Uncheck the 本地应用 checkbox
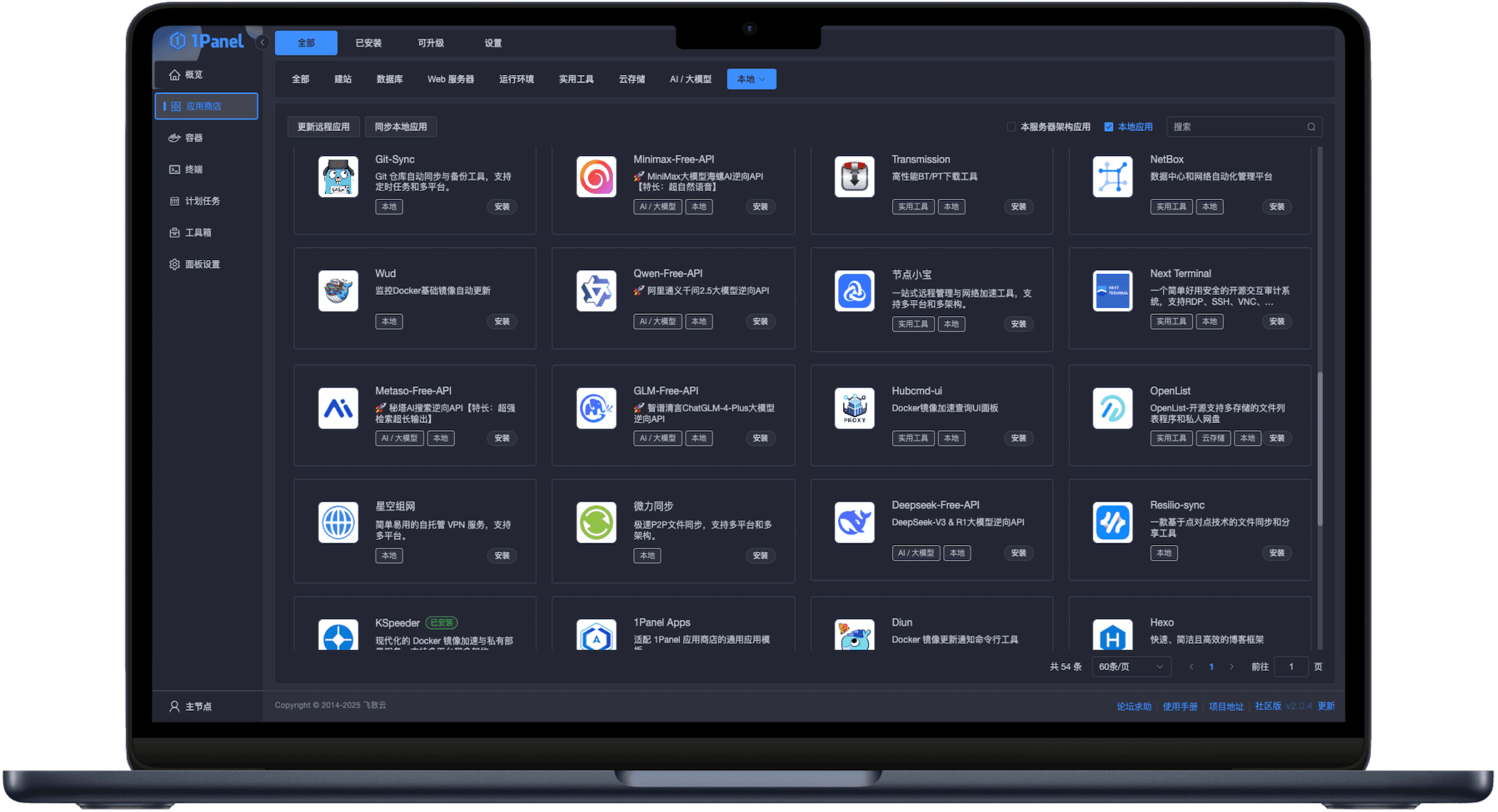This screenshot has width=1498, height=812. [x=1109, y=127]
